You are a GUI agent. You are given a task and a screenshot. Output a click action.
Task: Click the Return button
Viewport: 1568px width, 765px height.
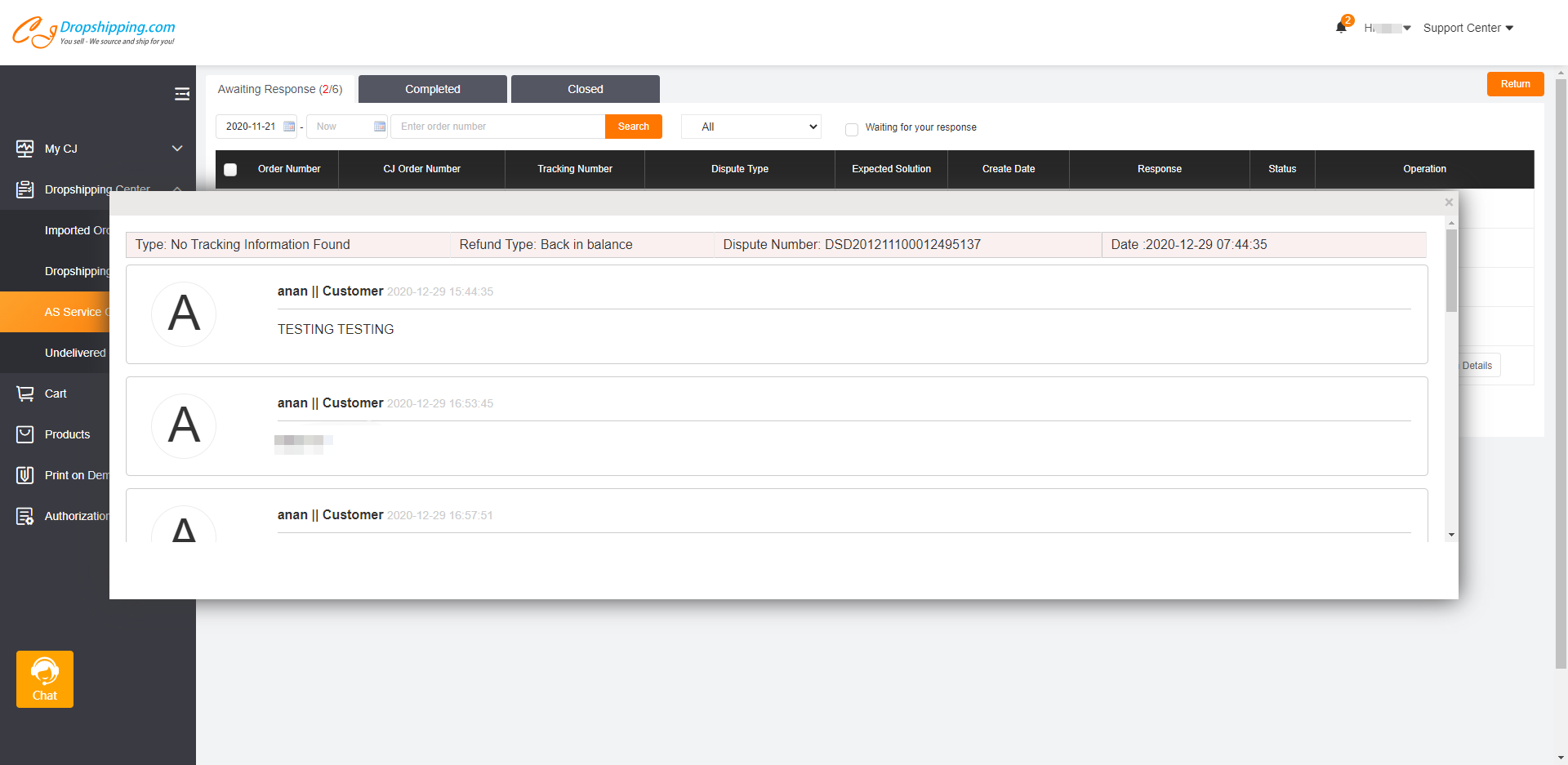pos(1515,84)
